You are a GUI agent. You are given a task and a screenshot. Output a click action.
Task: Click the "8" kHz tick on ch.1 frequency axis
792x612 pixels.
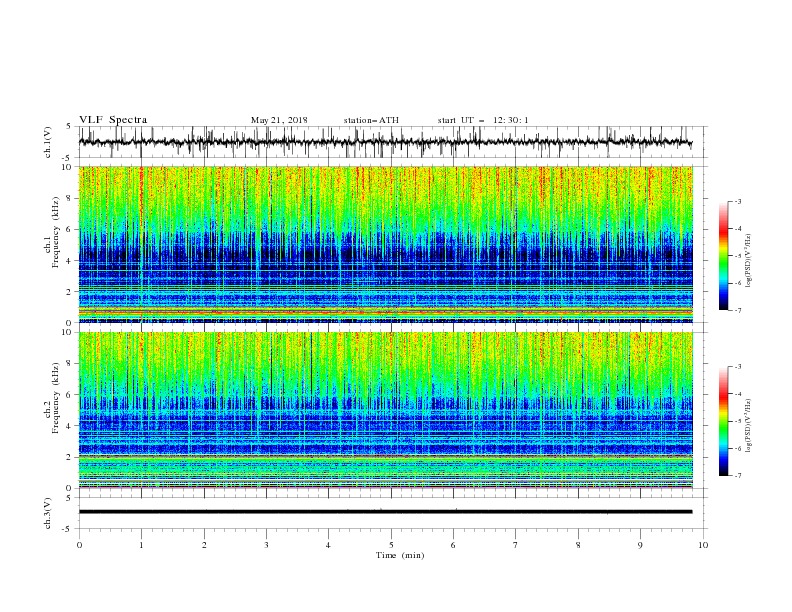[69, 198]
